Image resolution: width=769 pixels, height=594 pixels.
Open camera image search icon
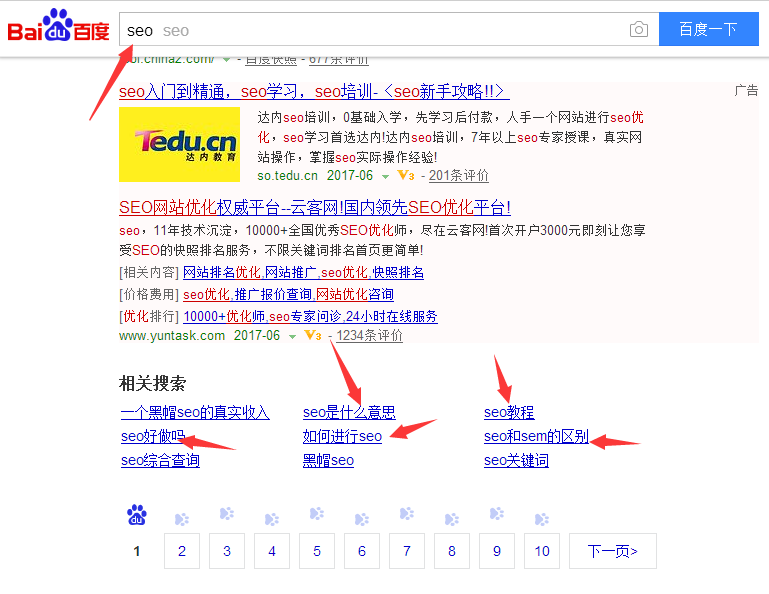click(638, 30)
